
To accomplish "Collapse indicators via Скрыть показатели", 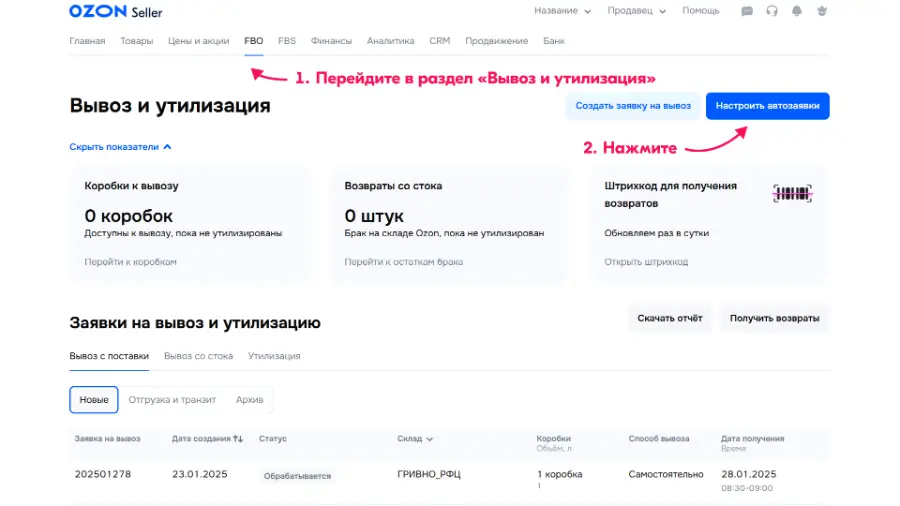I will 120,147.
